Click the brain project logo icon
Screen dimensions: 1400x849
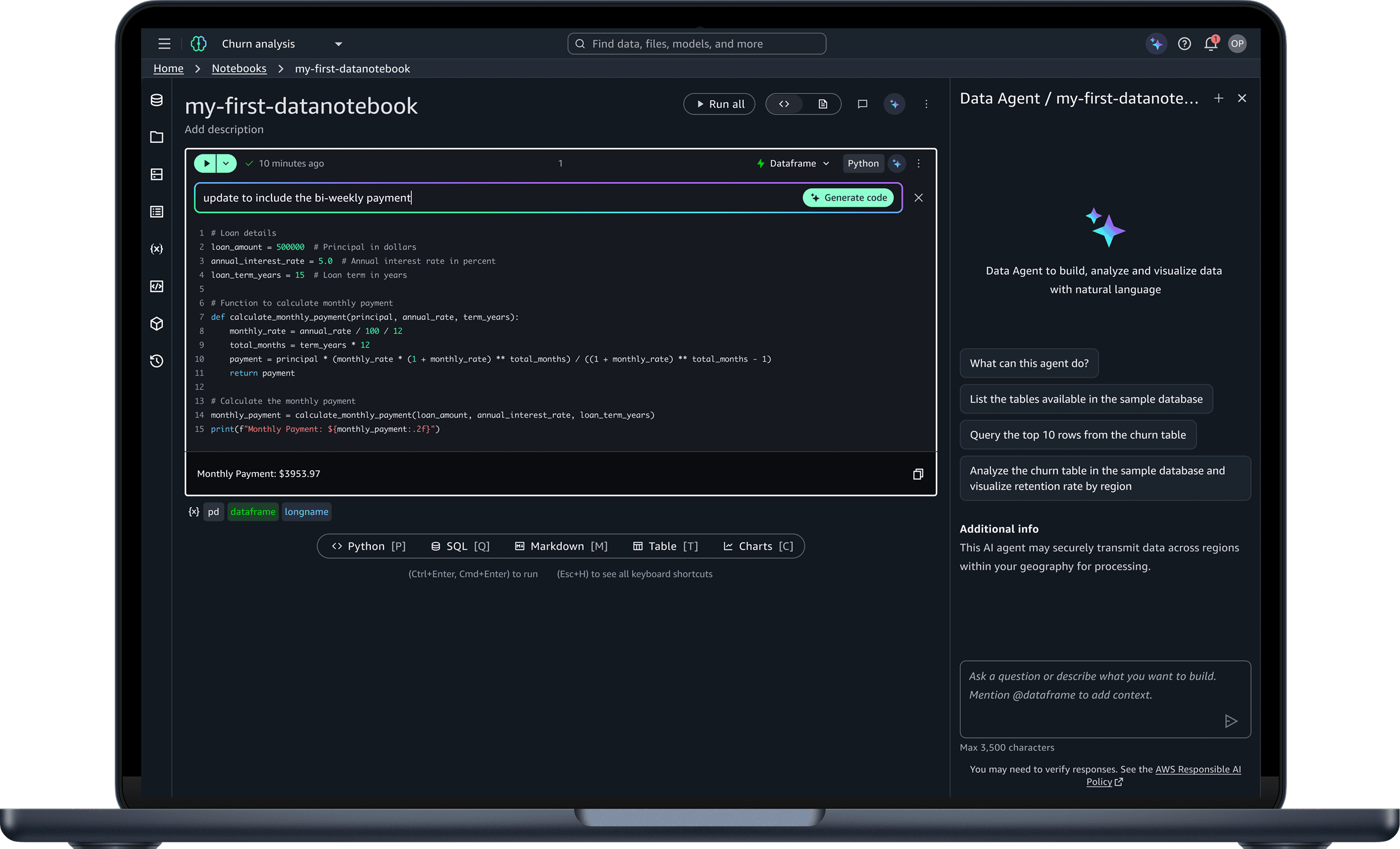tap(199, 44)
